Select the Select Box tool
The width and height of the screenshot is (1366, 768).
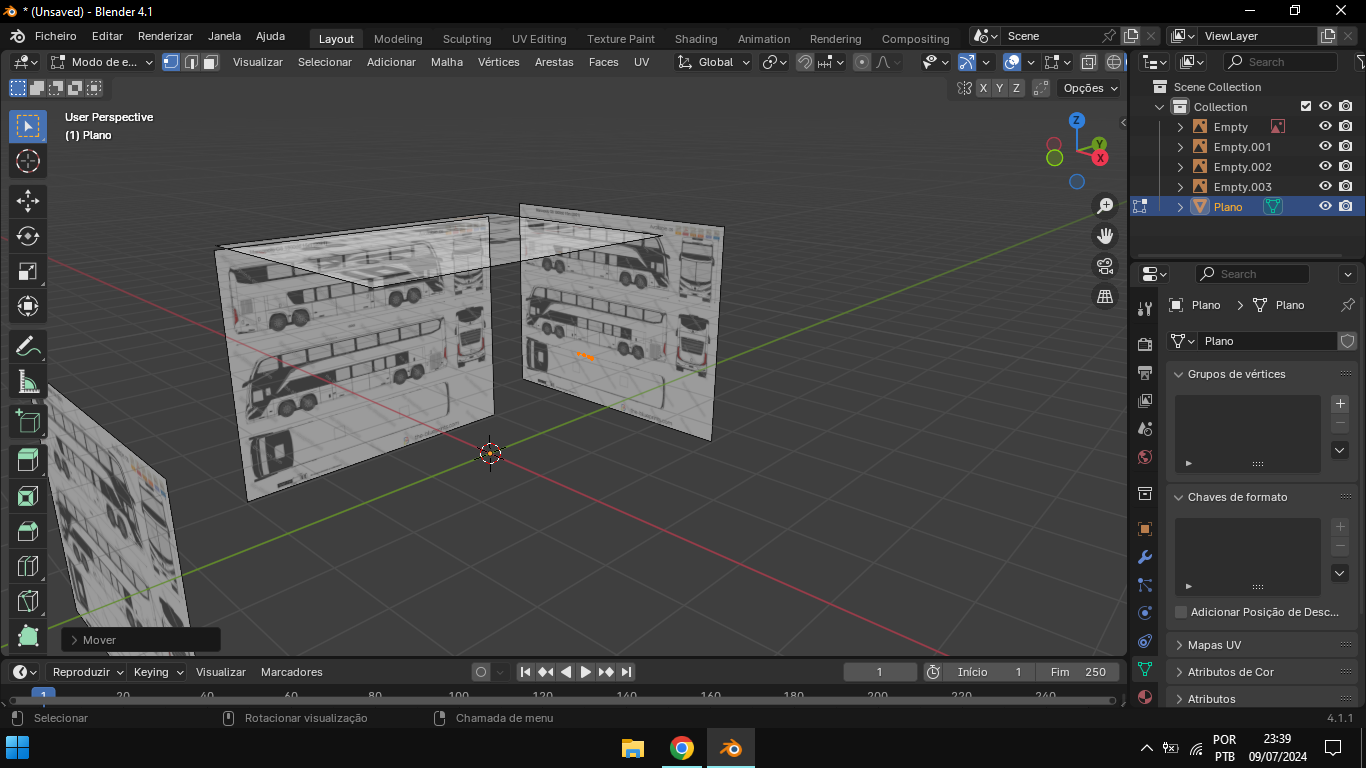click(28, 126)
